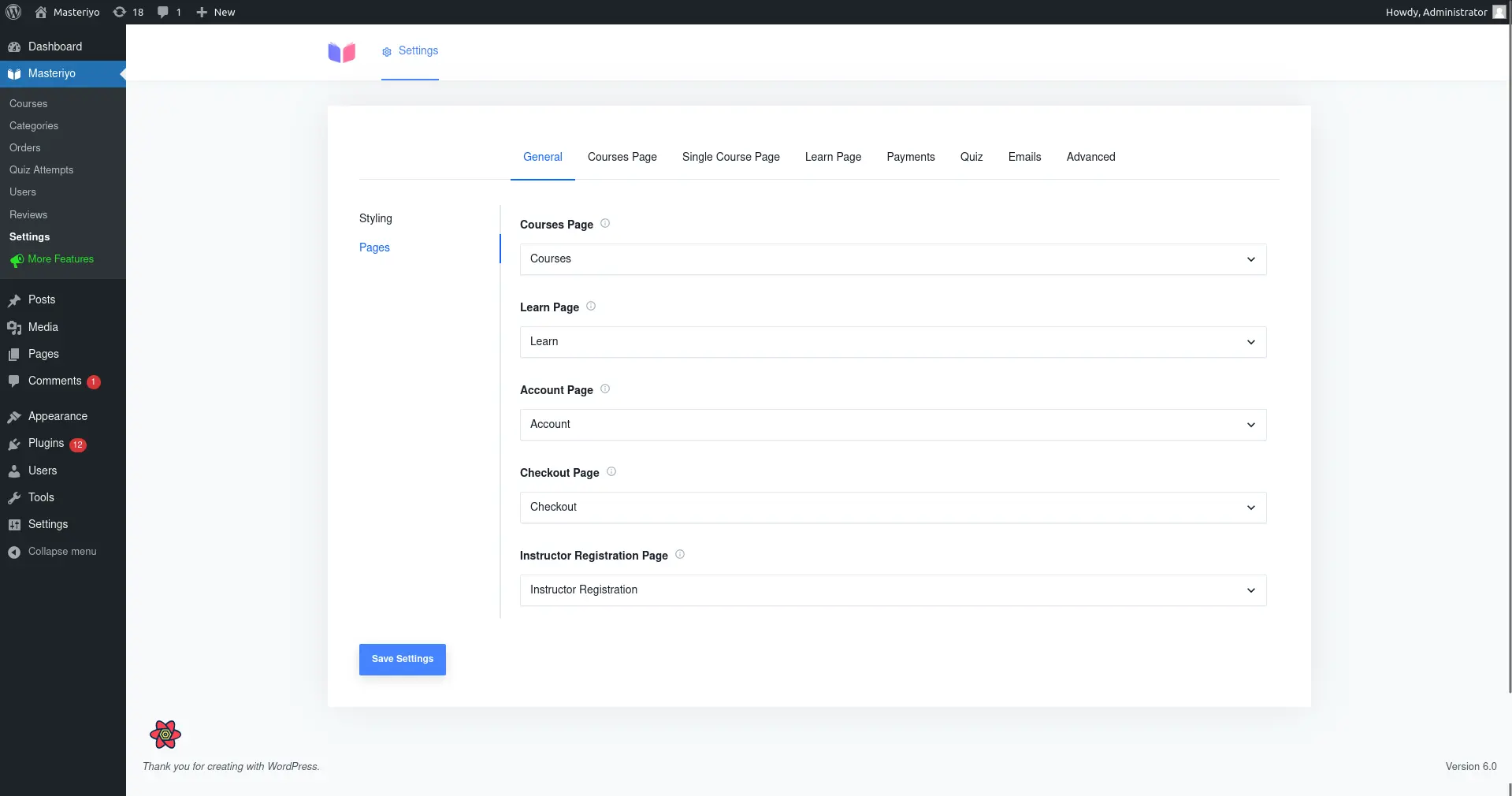Click the React Query devtools flower icon
The image size is (1512, 796).
coord(165,735)
